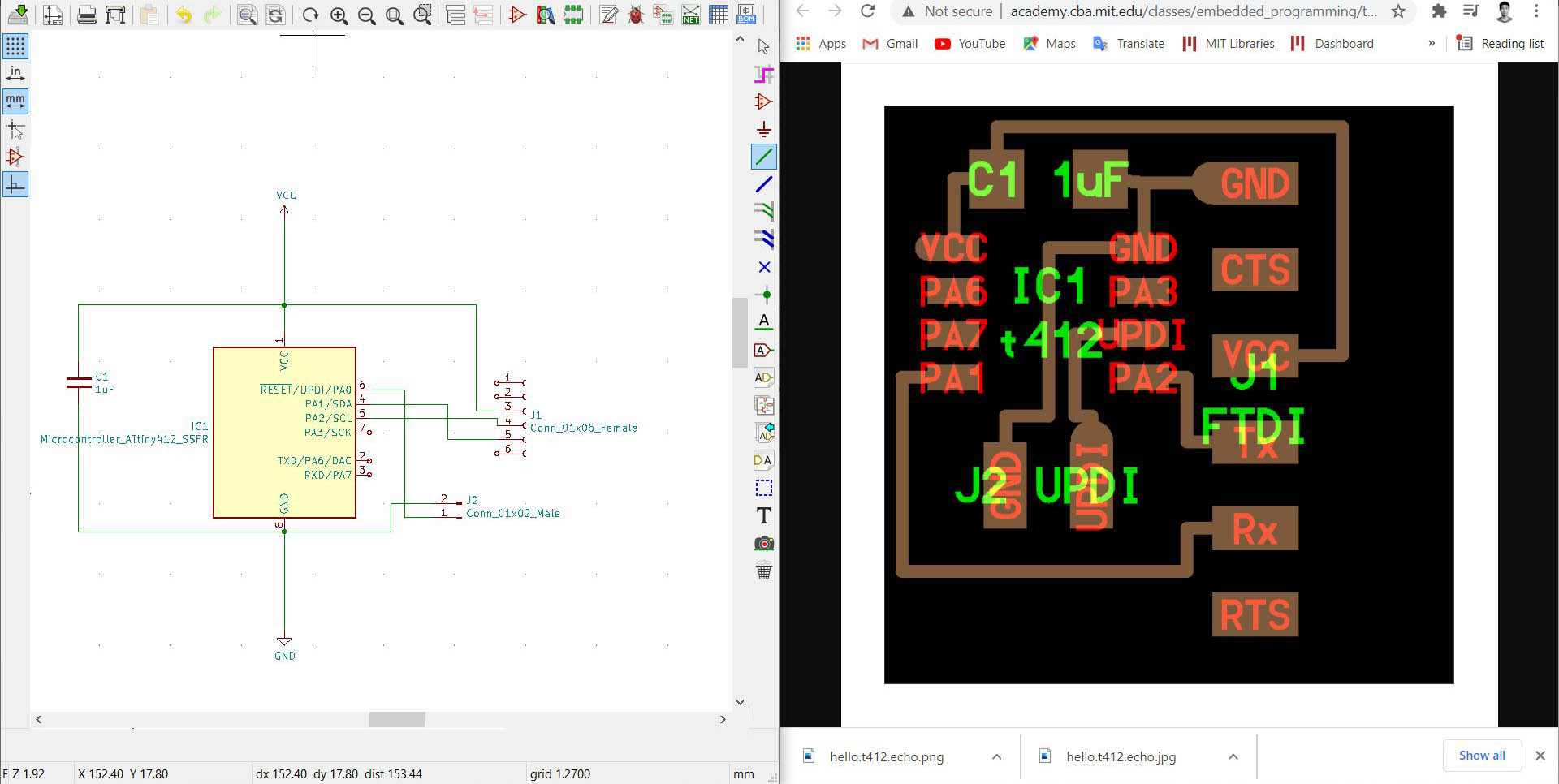
Task: Switch units to inches
Action: click(15, 74)
